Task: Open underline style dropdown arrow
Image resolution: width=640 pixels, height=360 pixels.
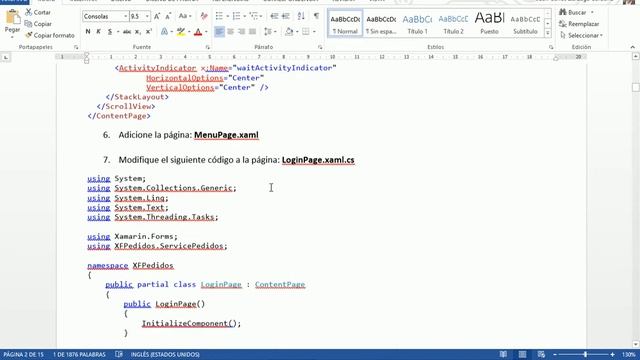Action: pyautogui.click(x=118, y=31)
